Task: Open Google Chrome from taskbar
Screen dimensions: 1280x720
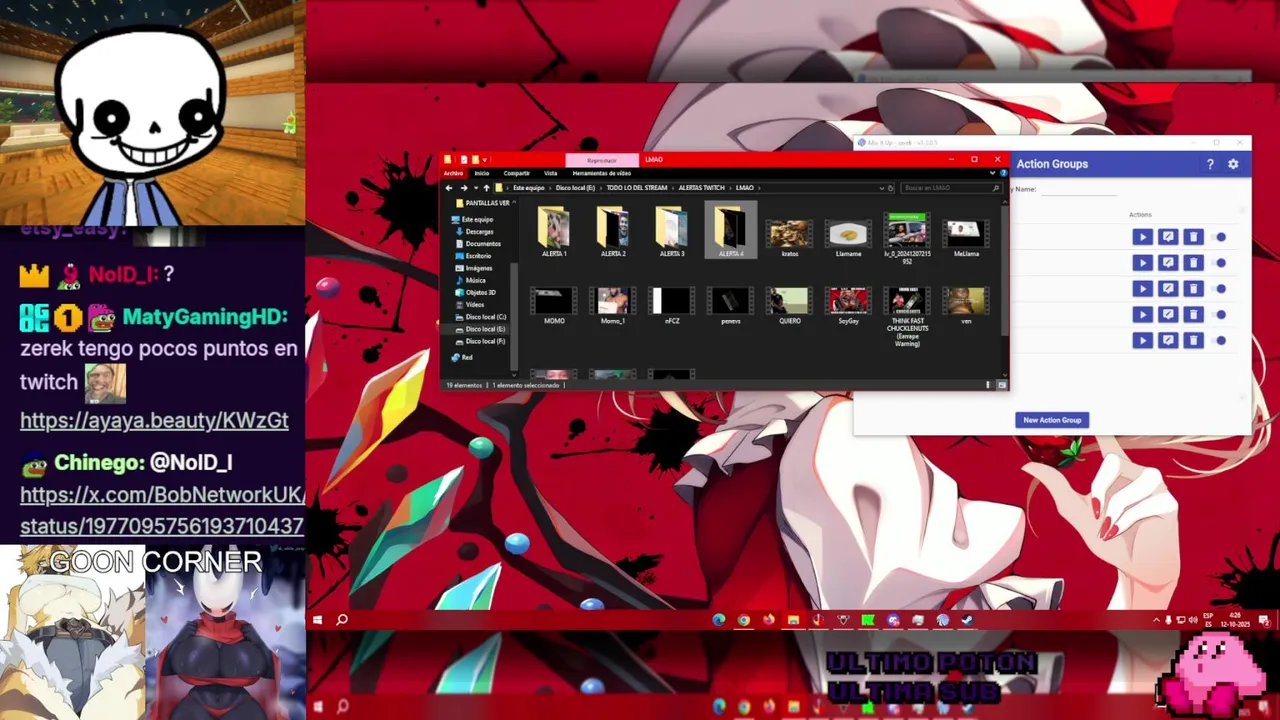Action: tap(744, 620)
